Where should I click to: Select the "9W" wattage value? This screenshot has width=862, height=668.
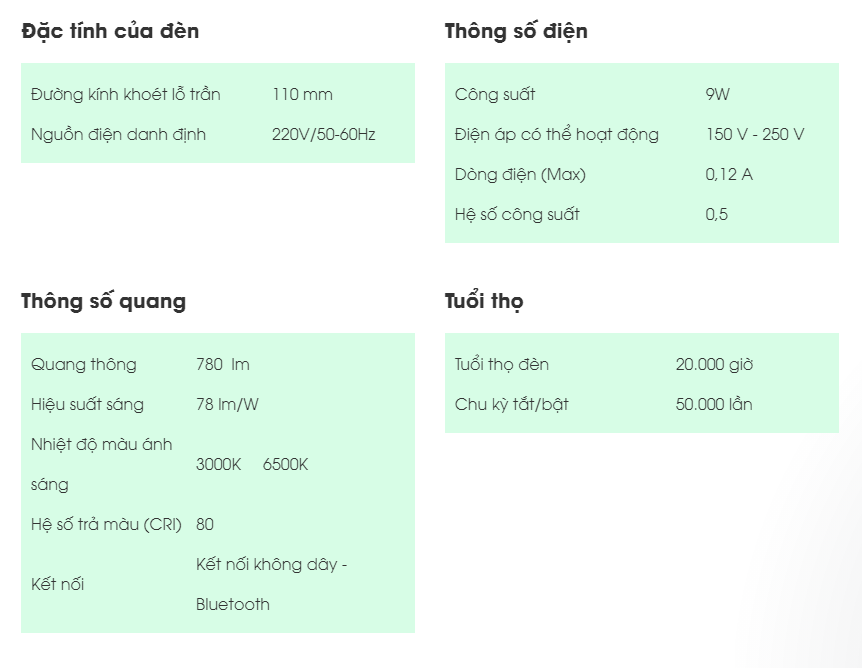(717, 94)
